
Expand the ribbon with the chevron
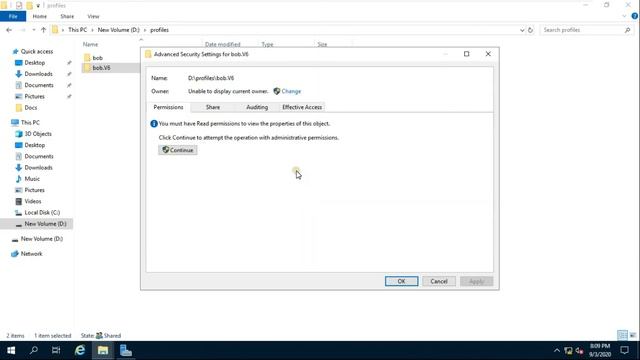click(x=624, y=16)
